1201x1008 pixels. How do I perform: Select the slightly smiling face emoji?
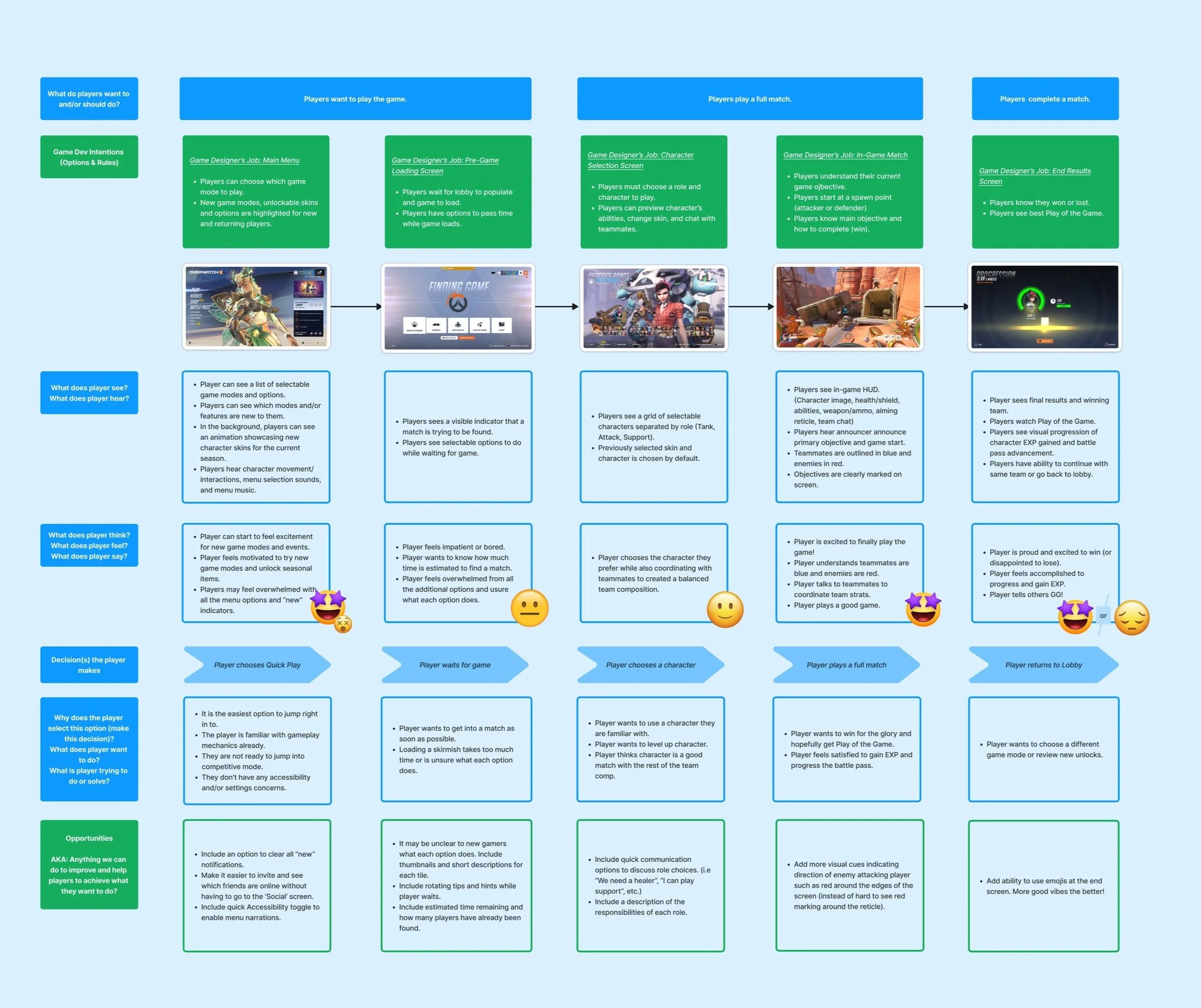pos(725,610)
